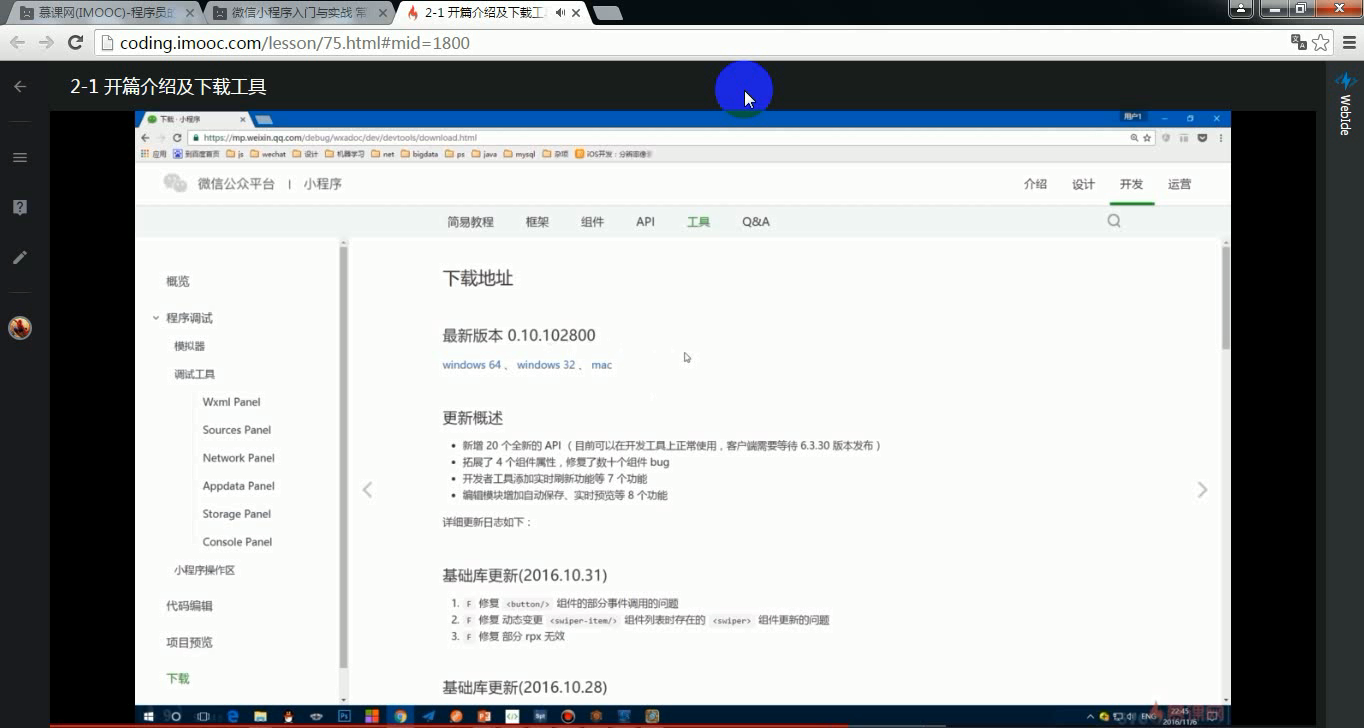Open a new Chrome tab
Screen dimensions: 1364x728
pyautogui.click(x=606, y=13)
